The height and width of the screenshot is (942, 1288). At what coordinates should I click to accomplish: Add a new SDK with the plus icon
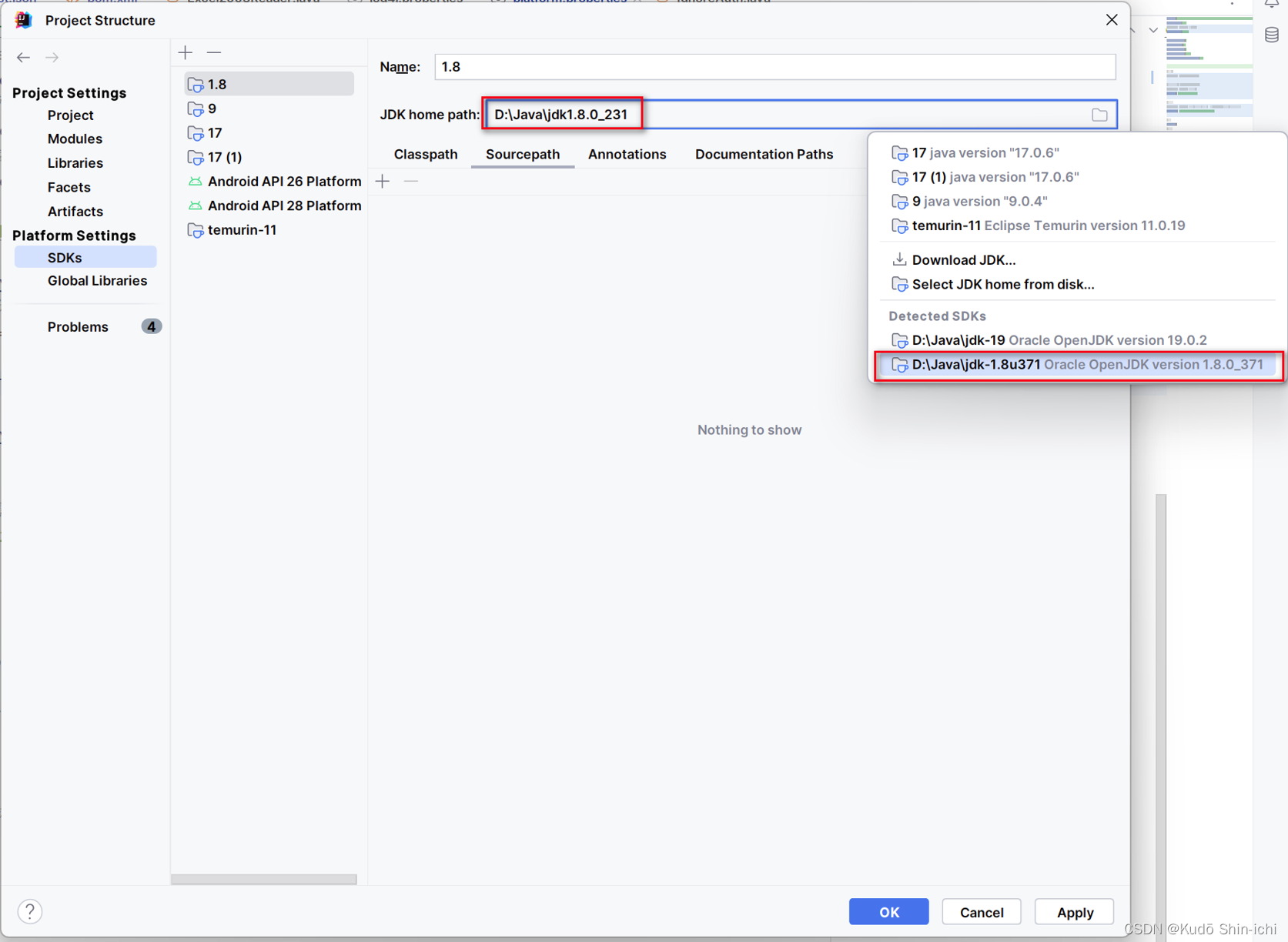[186, 52]
